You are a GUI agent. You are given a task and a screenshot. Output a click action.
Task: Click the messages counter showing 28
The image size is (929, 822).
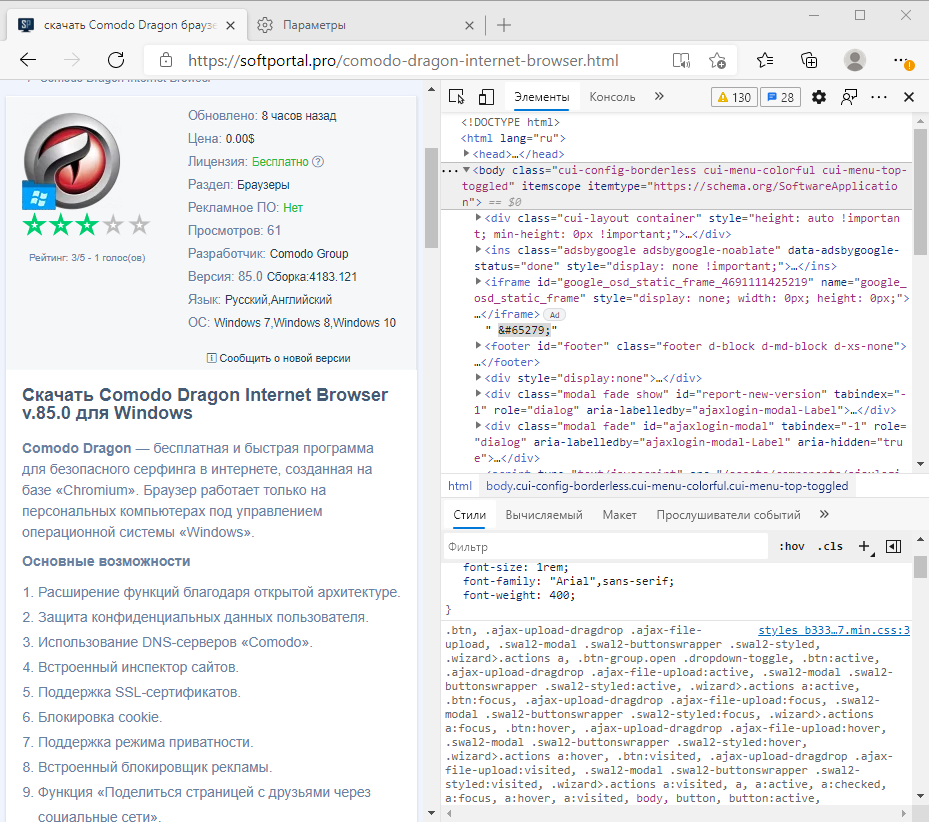pyautogui.click(x=780, y=97)
